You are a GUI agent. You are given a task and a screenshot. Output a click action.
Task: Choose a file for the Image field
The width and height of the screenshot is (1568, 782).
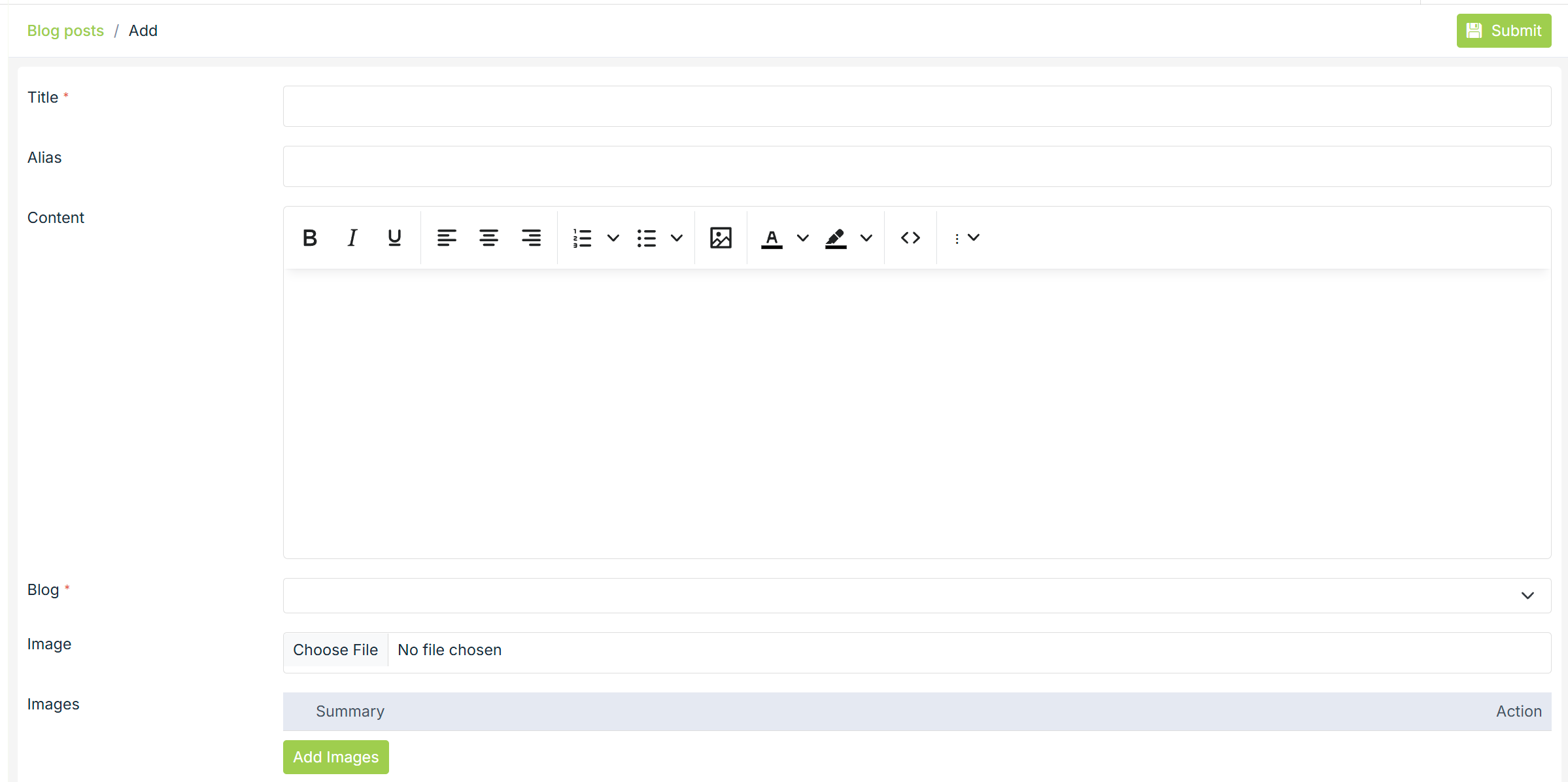coord(335,649)
